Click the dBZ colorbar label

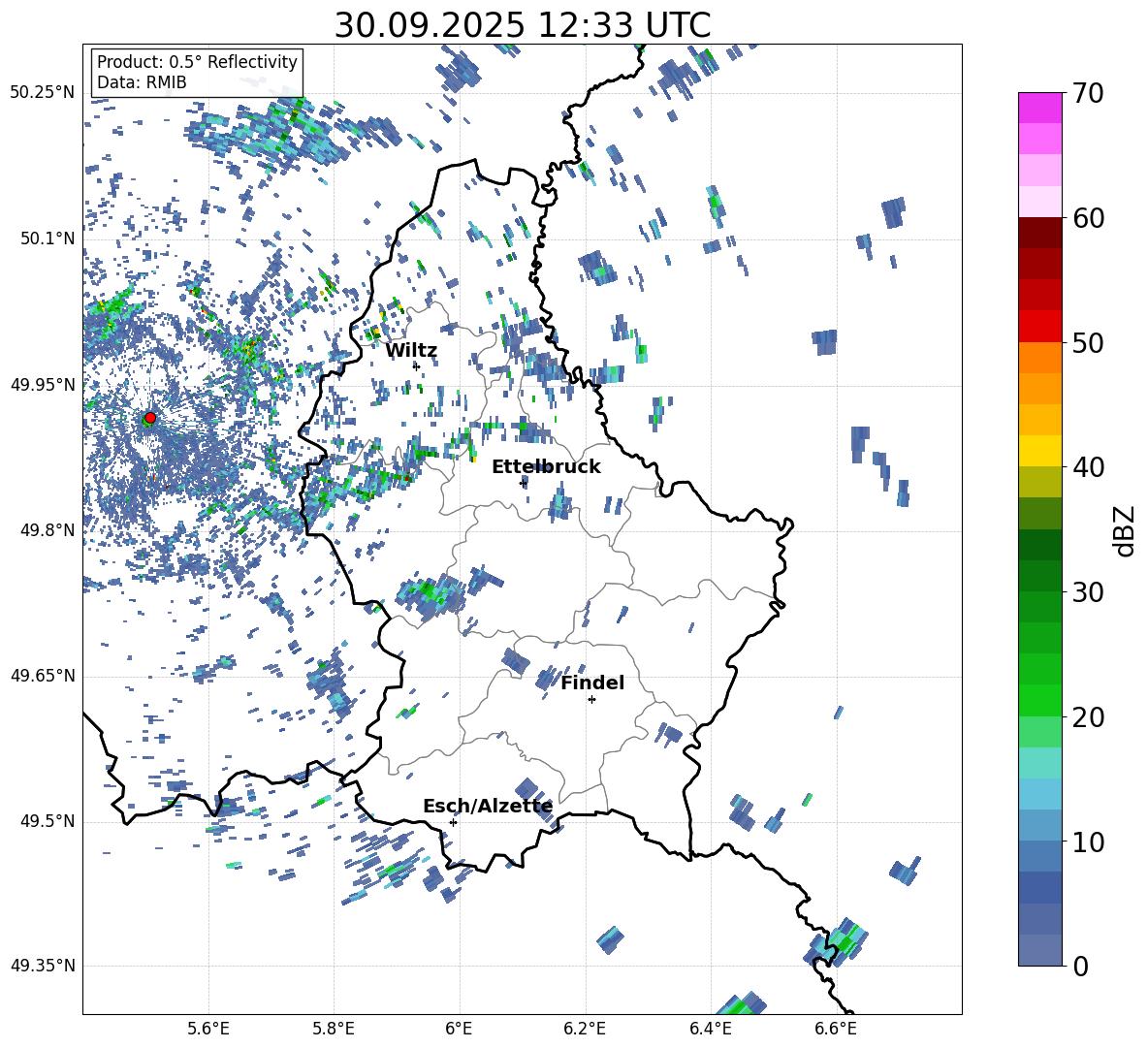(1126, 530)
